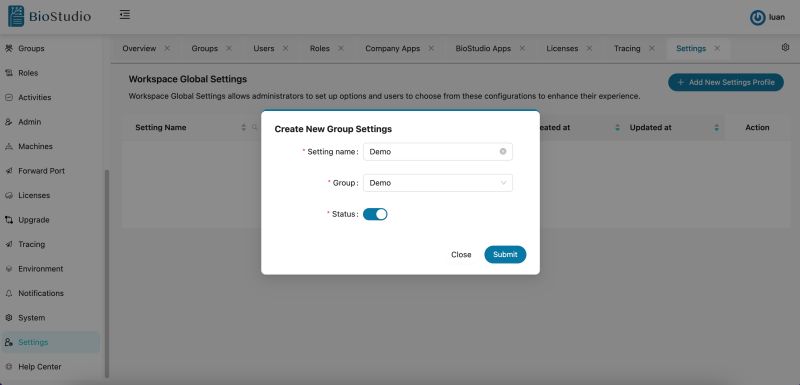
Task: Close the Settings tab
Action: click(x=717, y=48)
